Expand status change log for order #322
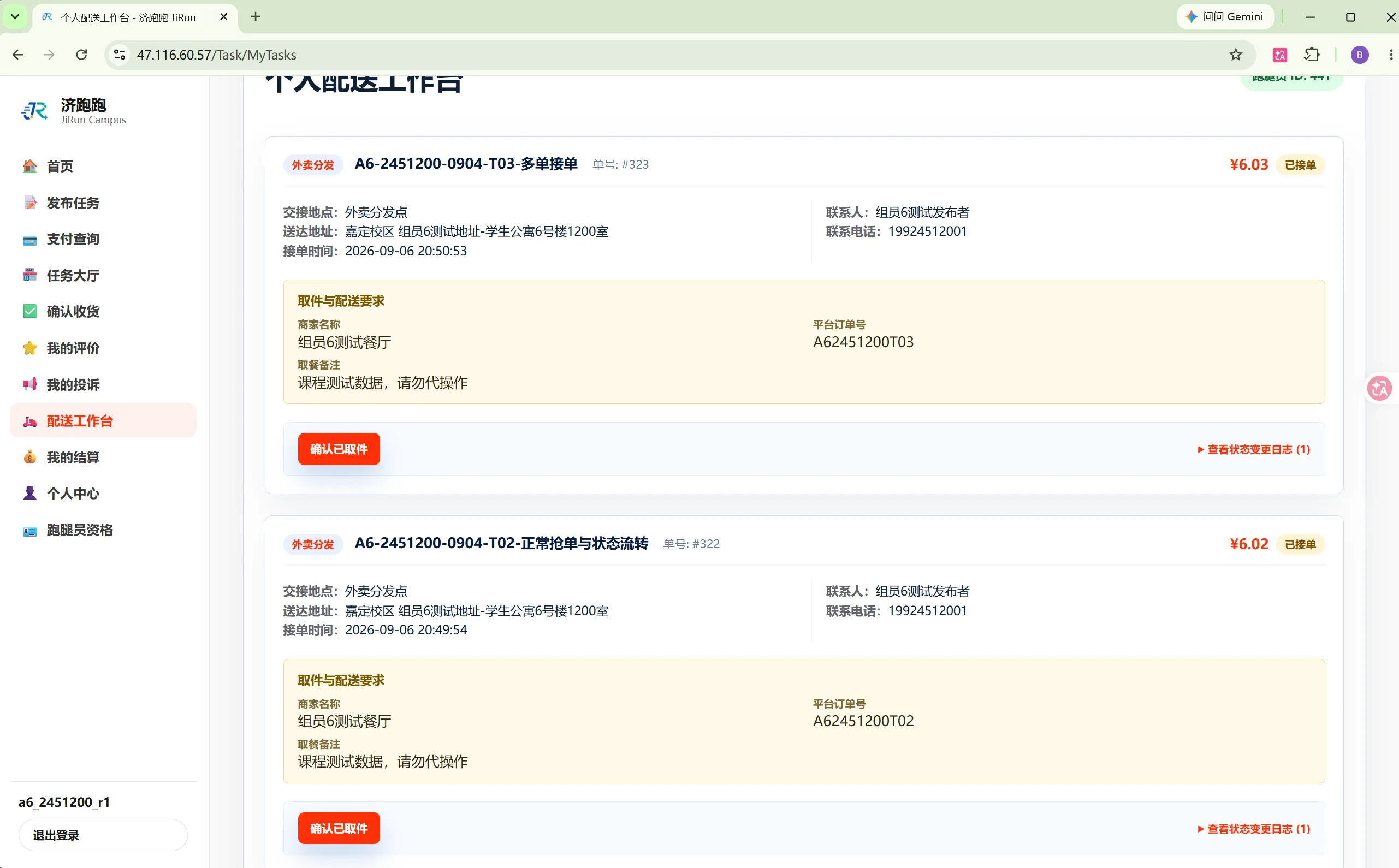Image resolution: width=1399 pixels, height=868 pixels. pos(1254,828)
